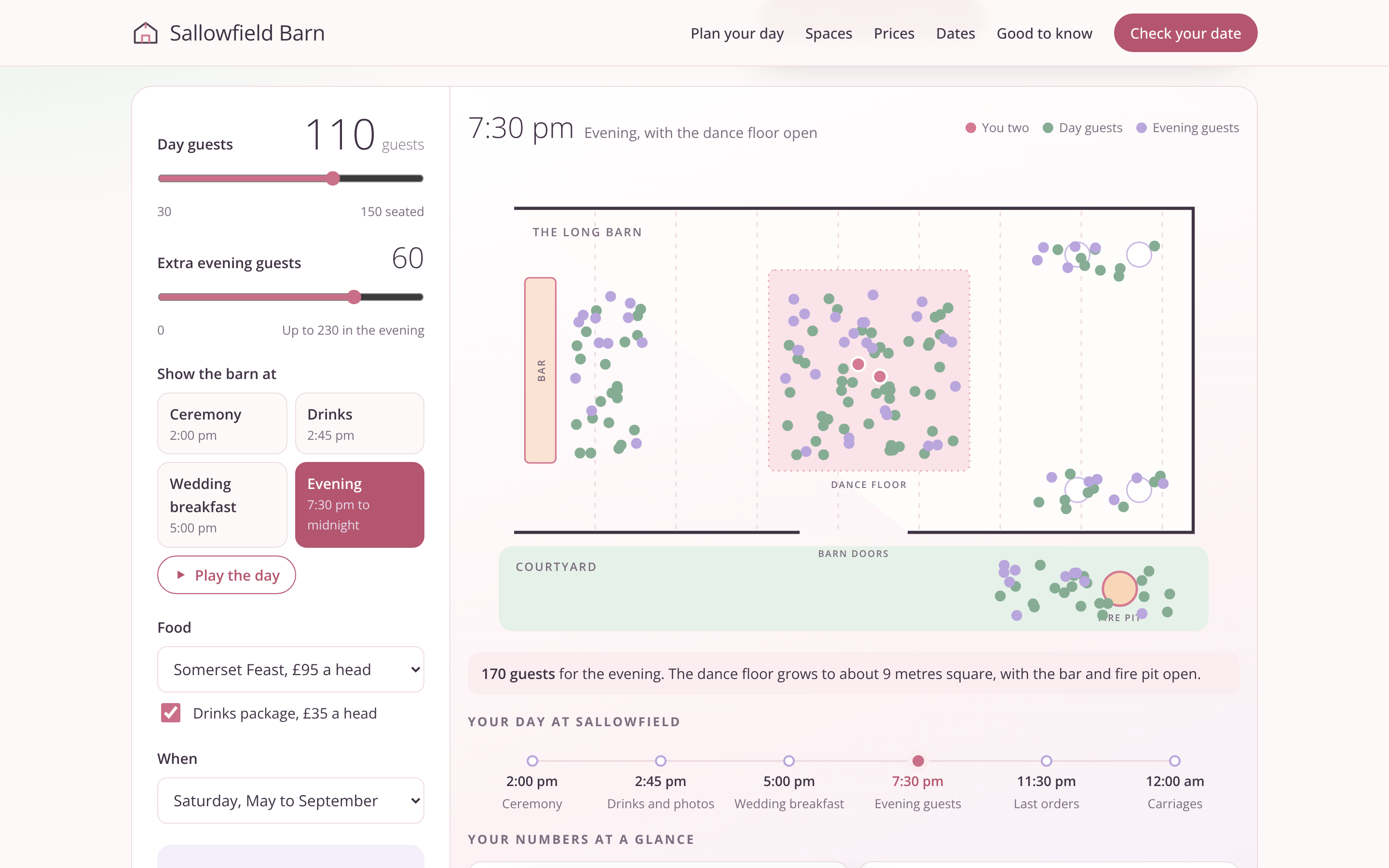Click the play triangle in Play the day
The height and width of the screenshot is (868, 1389).
point(181,575)
